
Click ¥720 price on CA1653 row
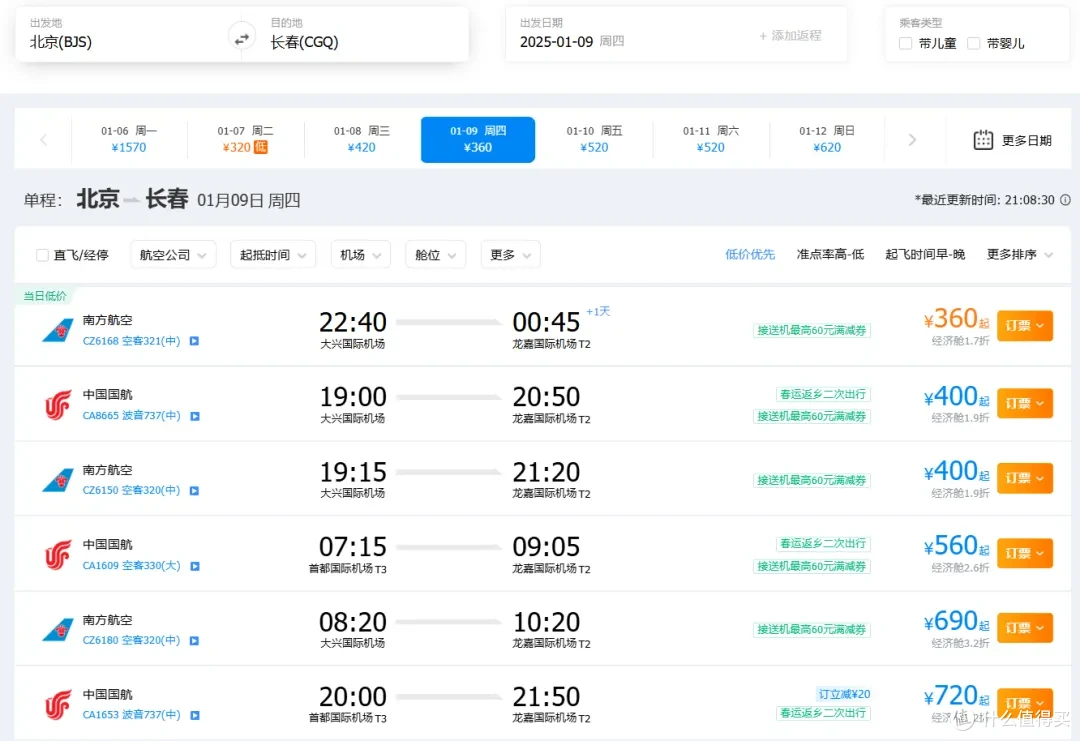point(956,696)
